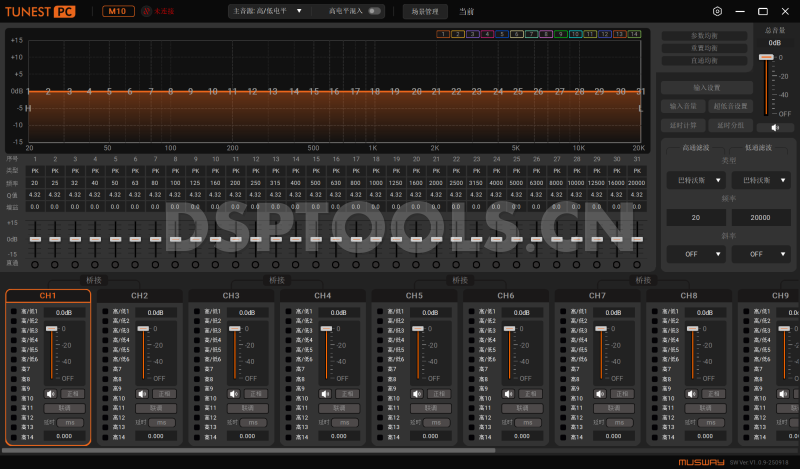Open settings via the gear icon
800x469 pixels.
717,12
